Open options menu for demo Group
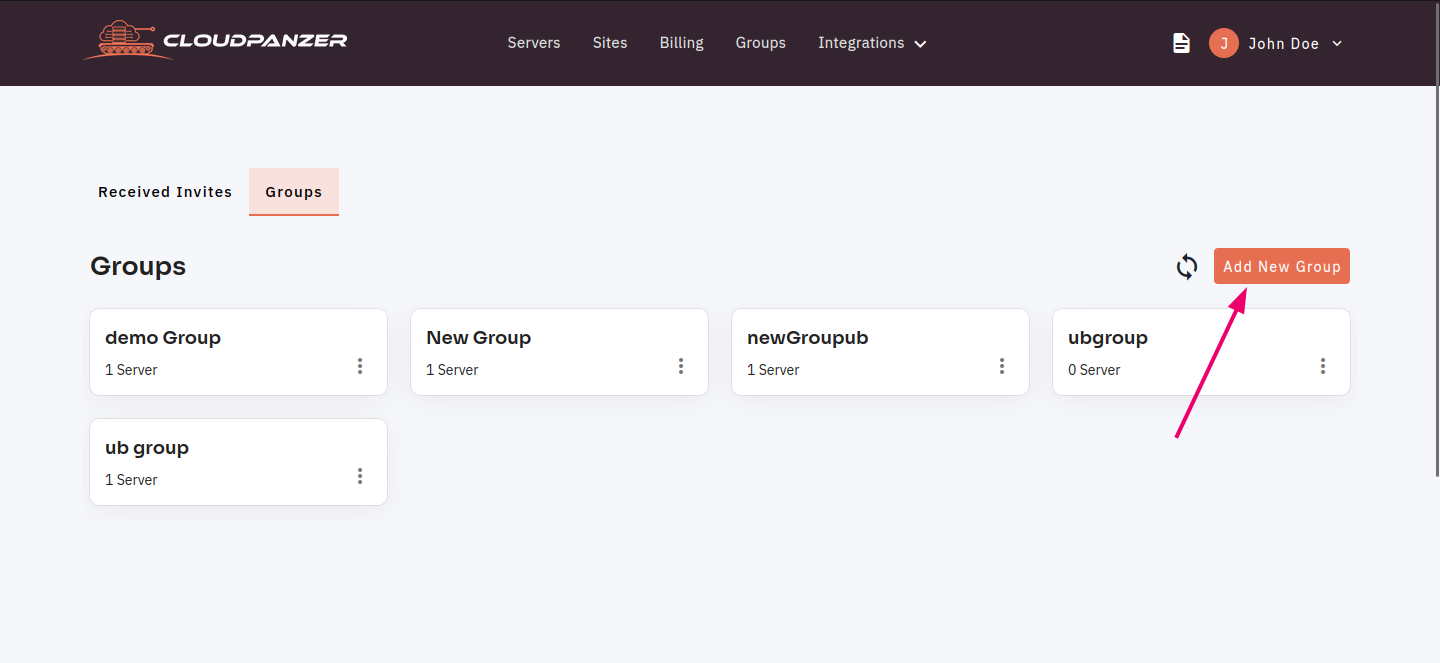The image size is (1440, 663). point(360,366)
